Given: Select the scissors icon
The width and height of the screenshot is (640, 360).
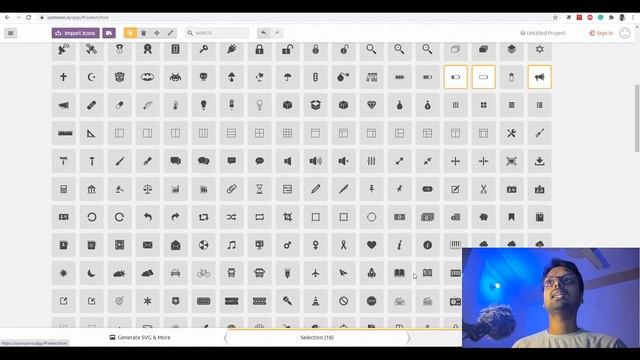Looking at the screenshot, I should pos(484,189).
